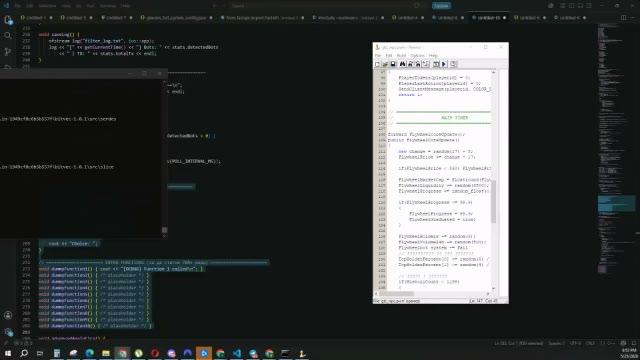Click the Pawno icon on the taskbar
The width and height of the screenshot is (640, 360).
302,353
